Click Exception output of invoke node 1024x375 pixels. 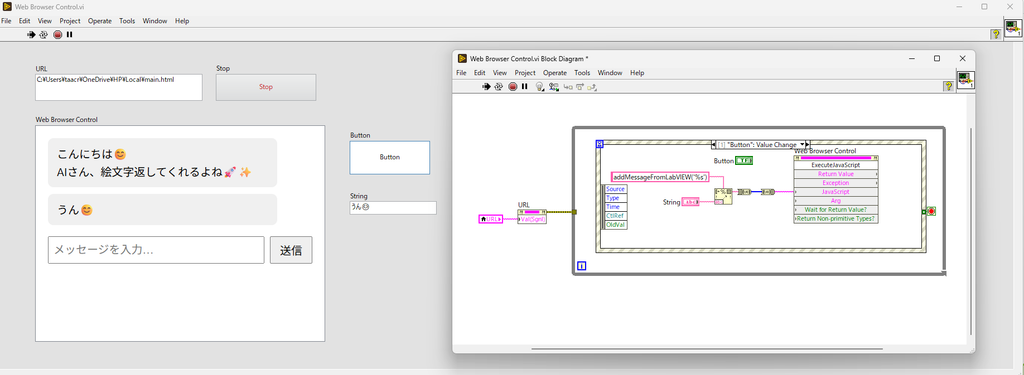(836, 184)
